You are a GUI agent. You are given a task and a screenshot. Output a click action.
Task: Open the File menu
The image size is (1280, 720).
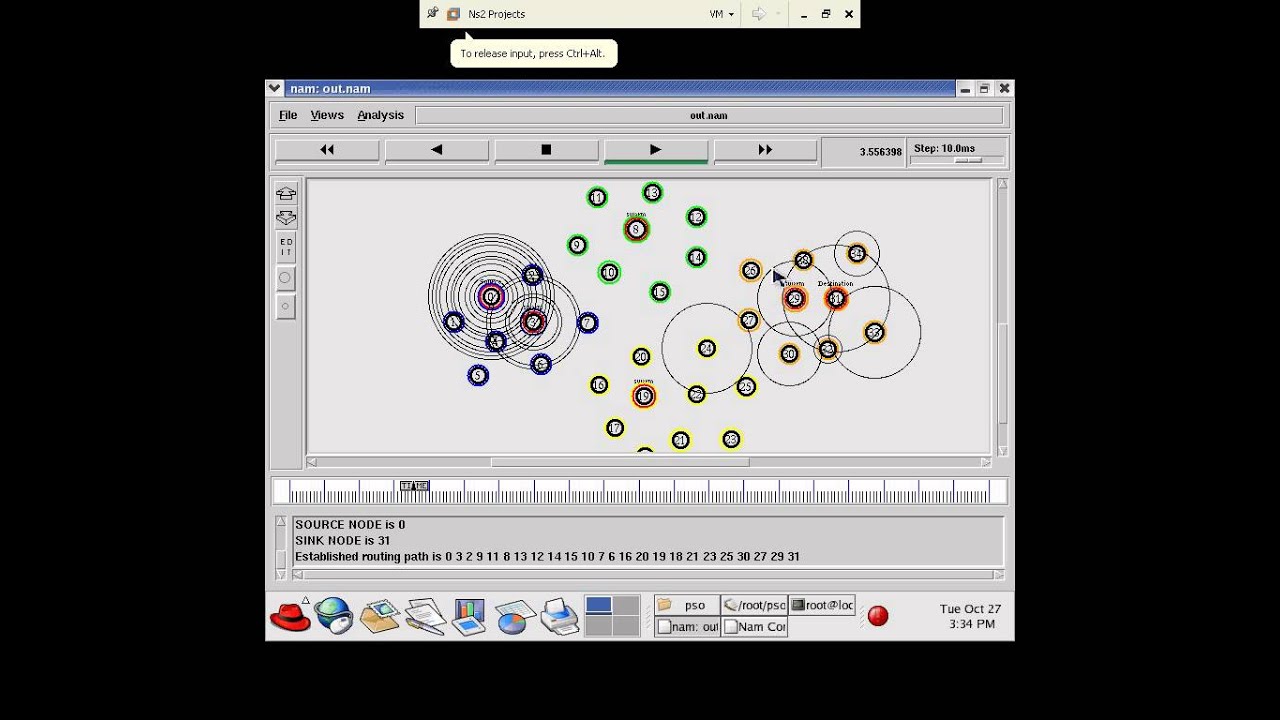pos(288,115)
